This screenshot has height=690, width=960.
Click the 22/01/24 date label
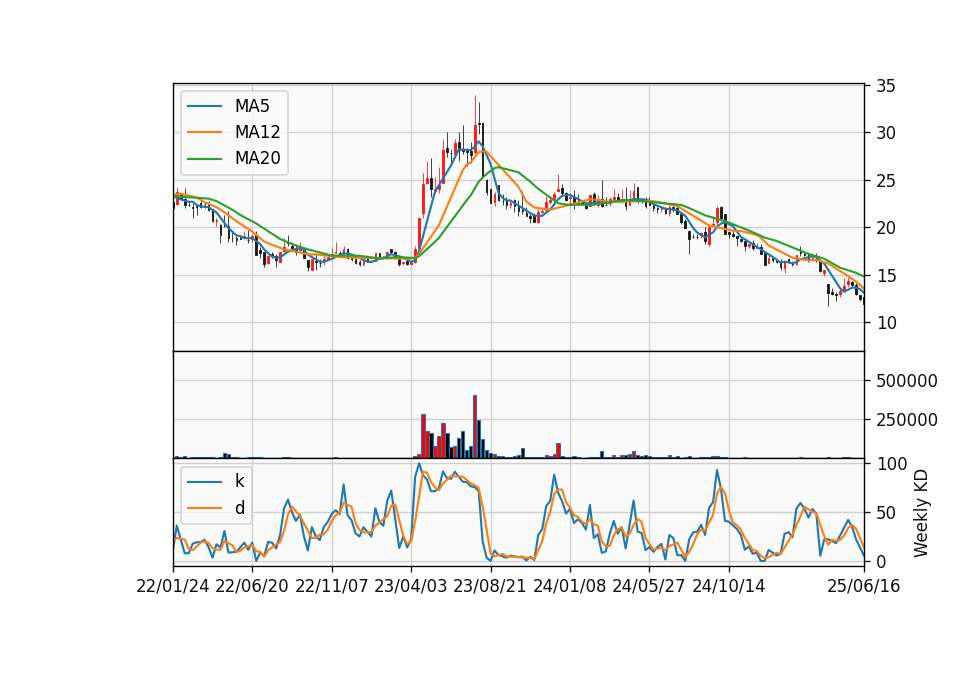point(173,587)
